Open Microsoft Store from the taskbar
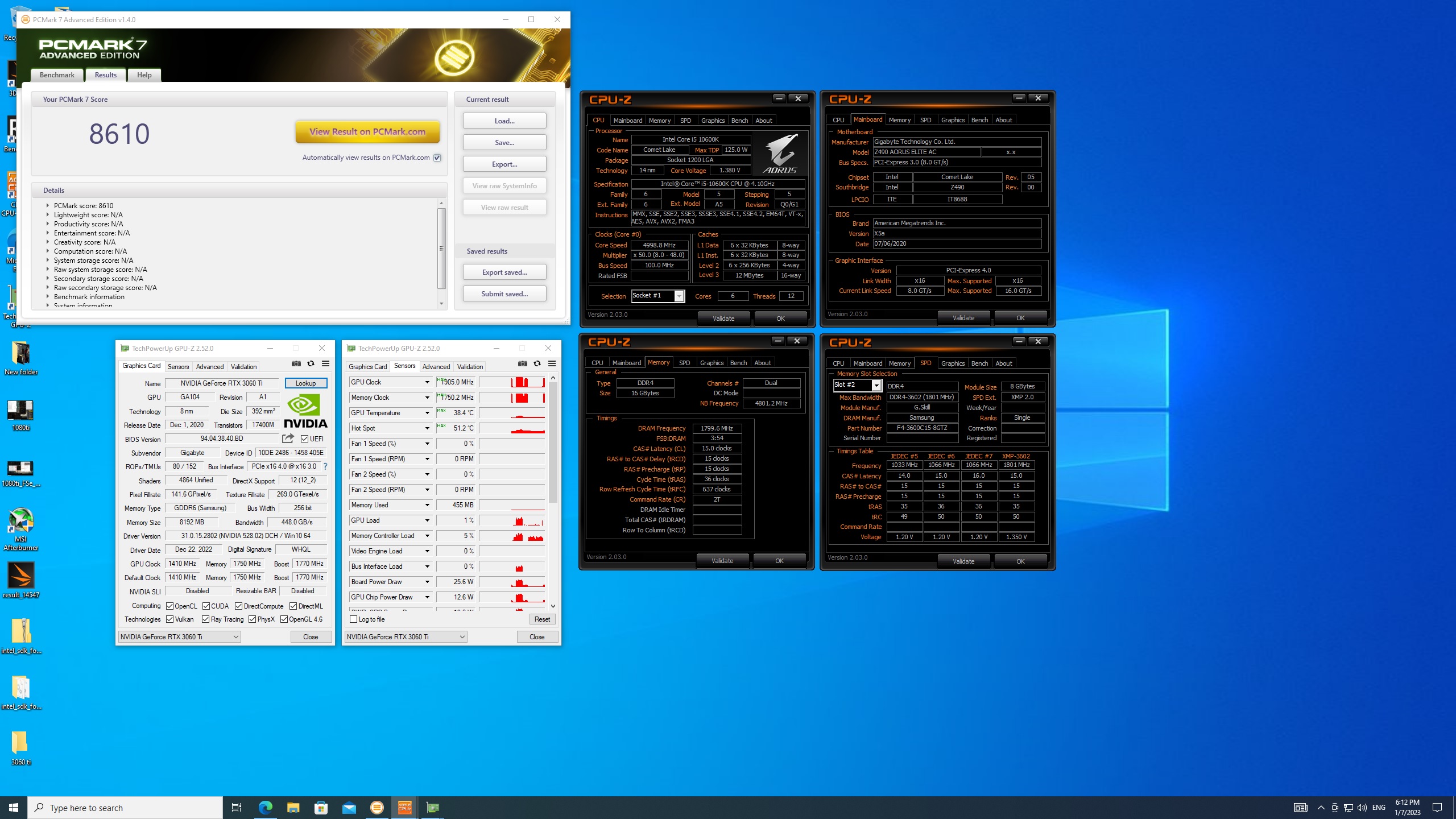 point(321,808)
